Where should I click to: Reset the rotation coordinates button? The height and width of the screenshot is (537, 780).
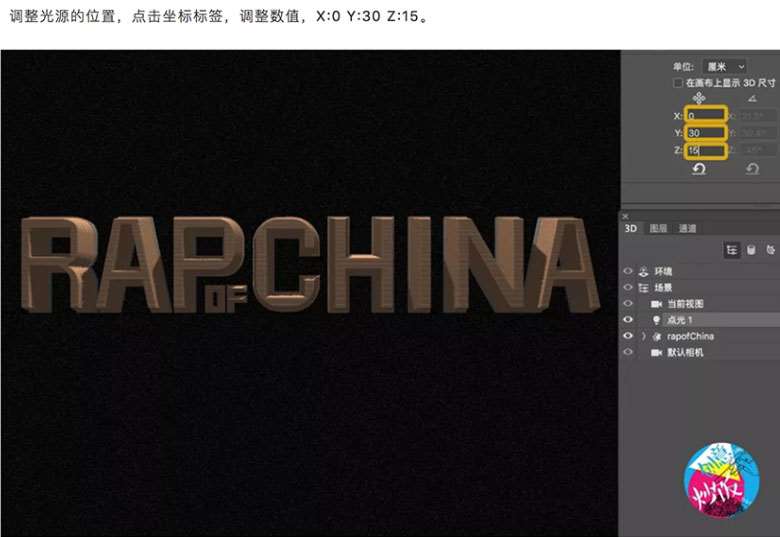coord(752,169)
